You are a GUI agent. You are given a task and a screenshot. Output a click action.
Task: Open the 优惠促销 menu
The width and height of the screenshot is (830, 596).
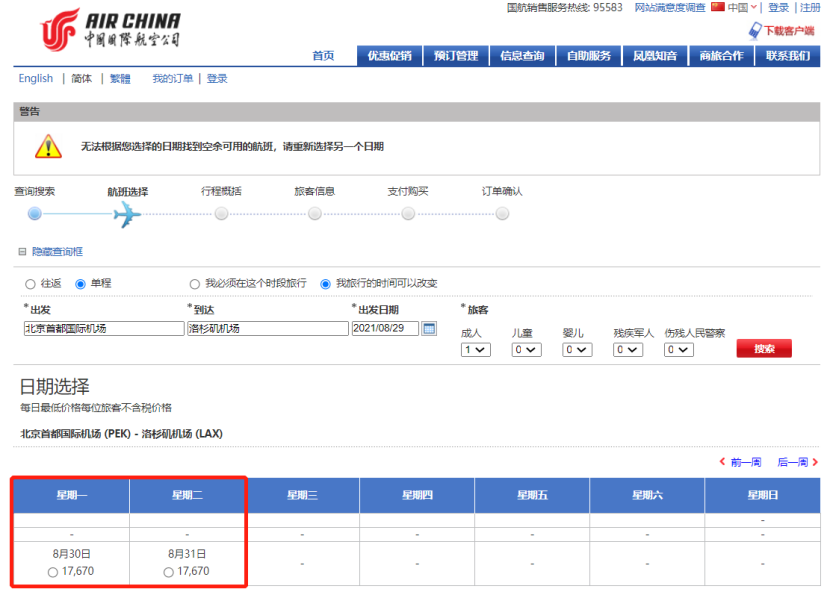click(389, 56)
